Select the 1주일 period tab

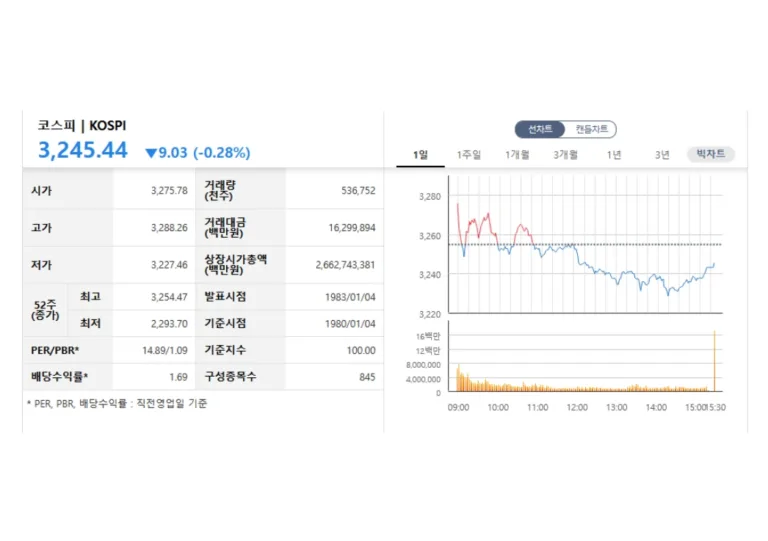[x=469, y=155]
